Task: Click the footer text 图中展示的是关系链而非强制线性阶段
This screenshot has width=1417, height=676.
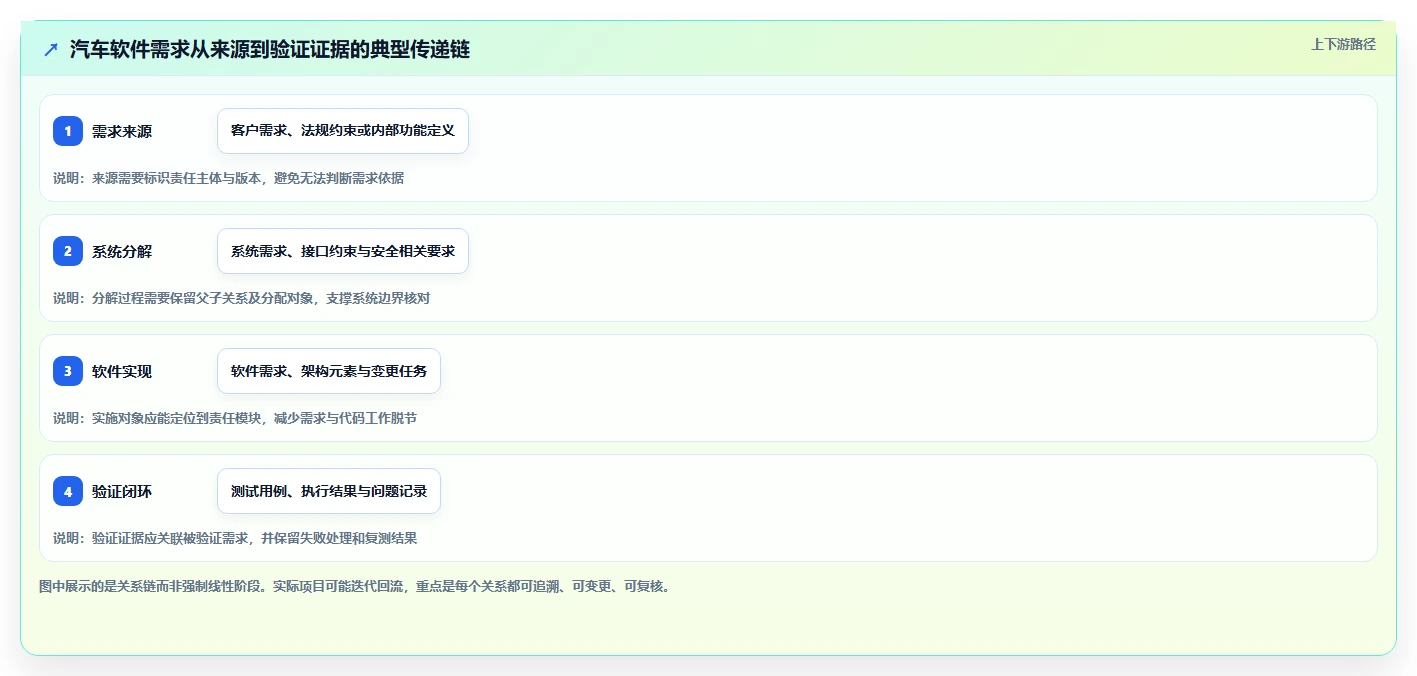Action: [152, 586]
